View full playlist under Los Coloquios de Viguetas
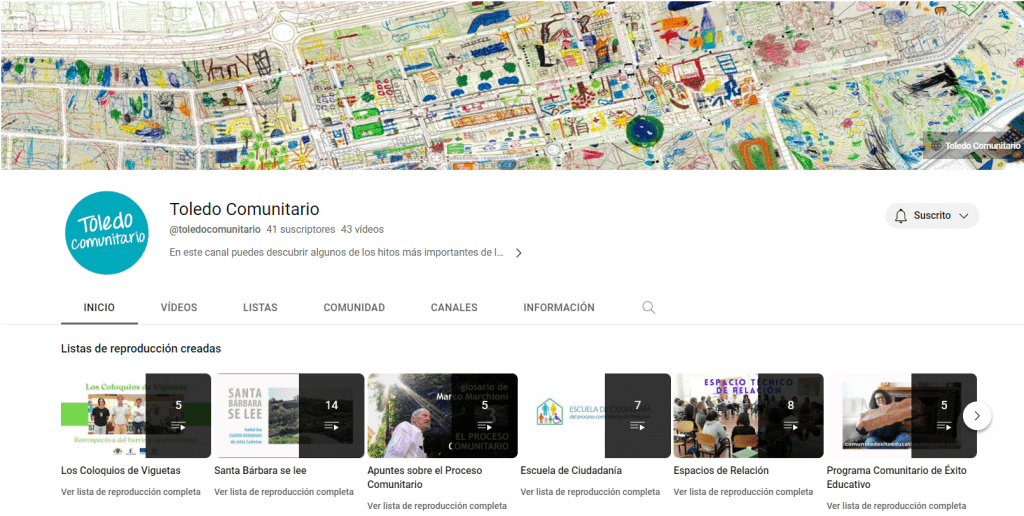1024x516 pixels. tap(131, 492)
